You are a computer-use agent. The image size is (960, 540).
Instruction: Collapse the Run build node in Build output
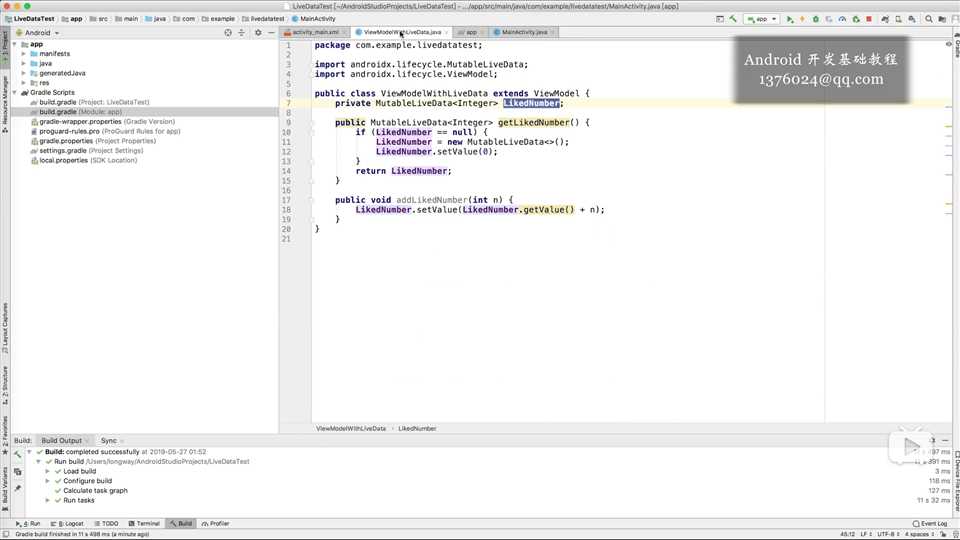pos(39,462)
